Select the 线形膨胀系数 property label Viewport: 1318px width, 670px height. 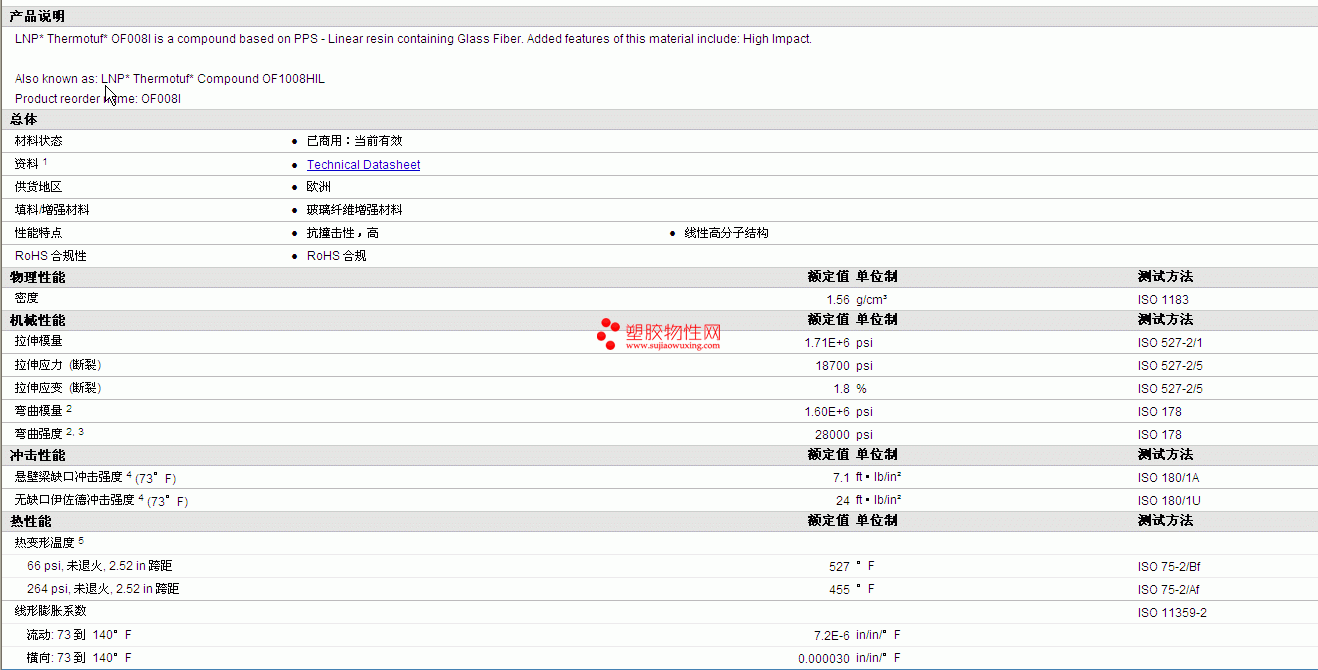click(x=50, y=611)
